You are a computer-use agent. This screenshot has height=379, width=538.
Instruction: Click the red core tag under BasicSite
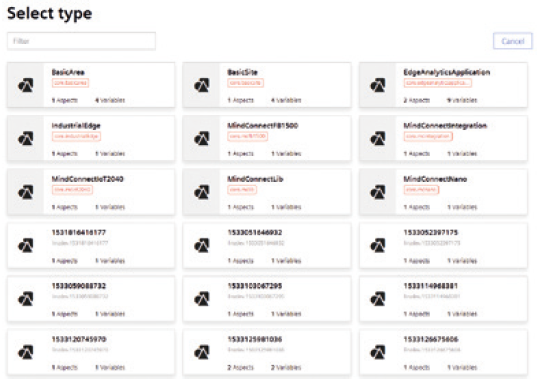[245, 83]
